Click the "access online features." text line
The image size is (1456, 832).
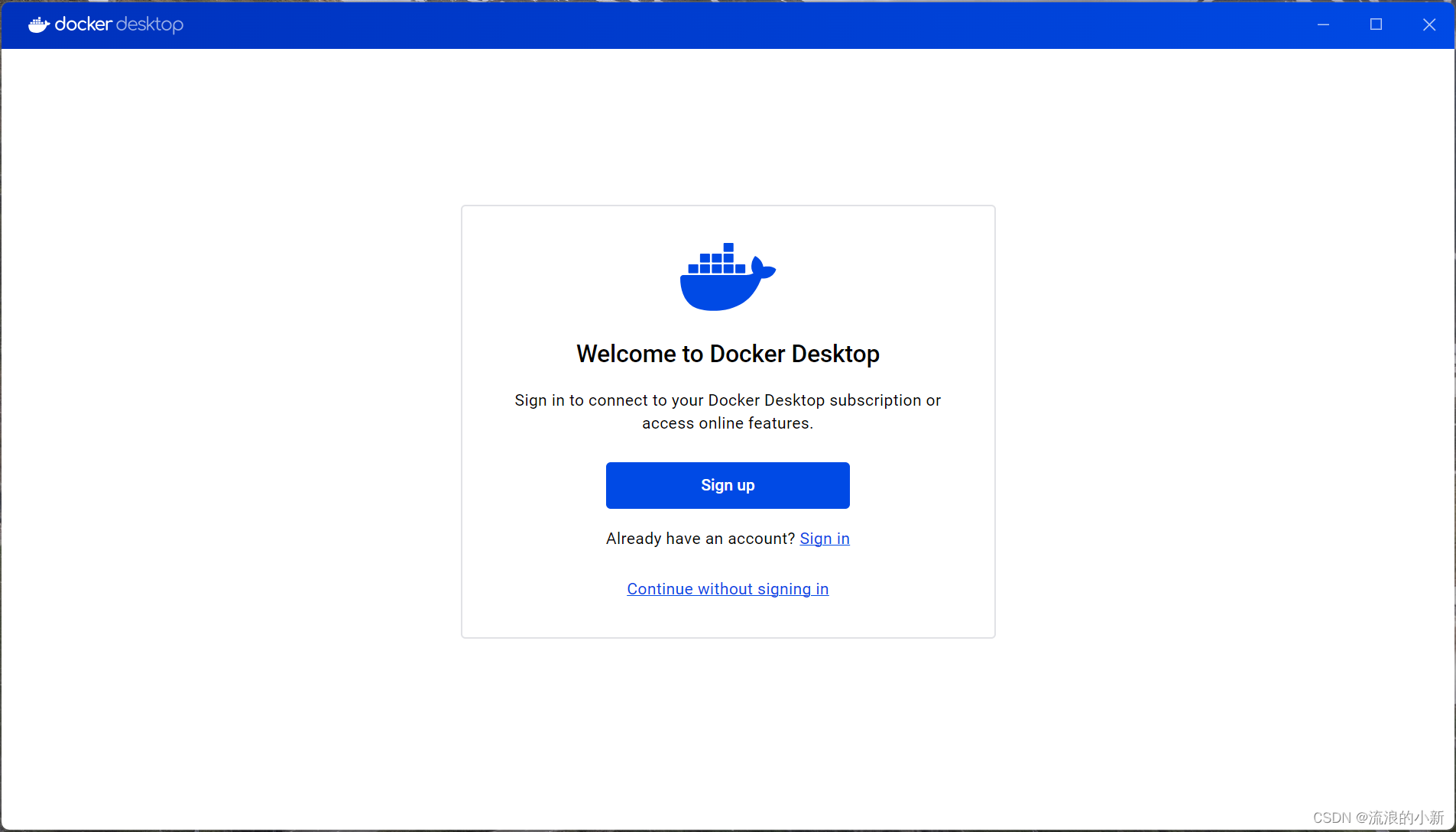(728, 423)
